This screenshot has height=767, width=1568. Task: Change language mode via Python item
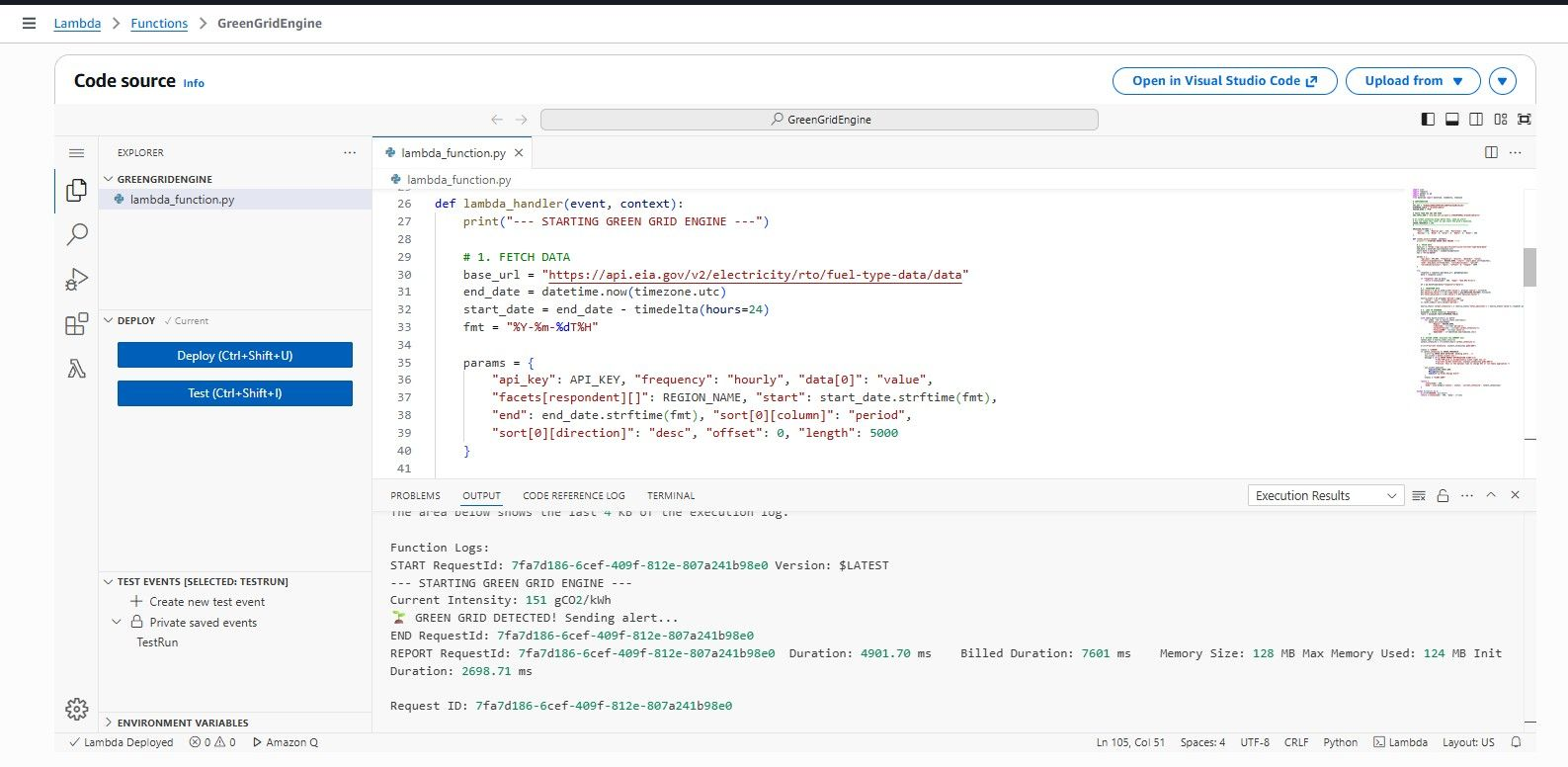(x=1341, y=742)
